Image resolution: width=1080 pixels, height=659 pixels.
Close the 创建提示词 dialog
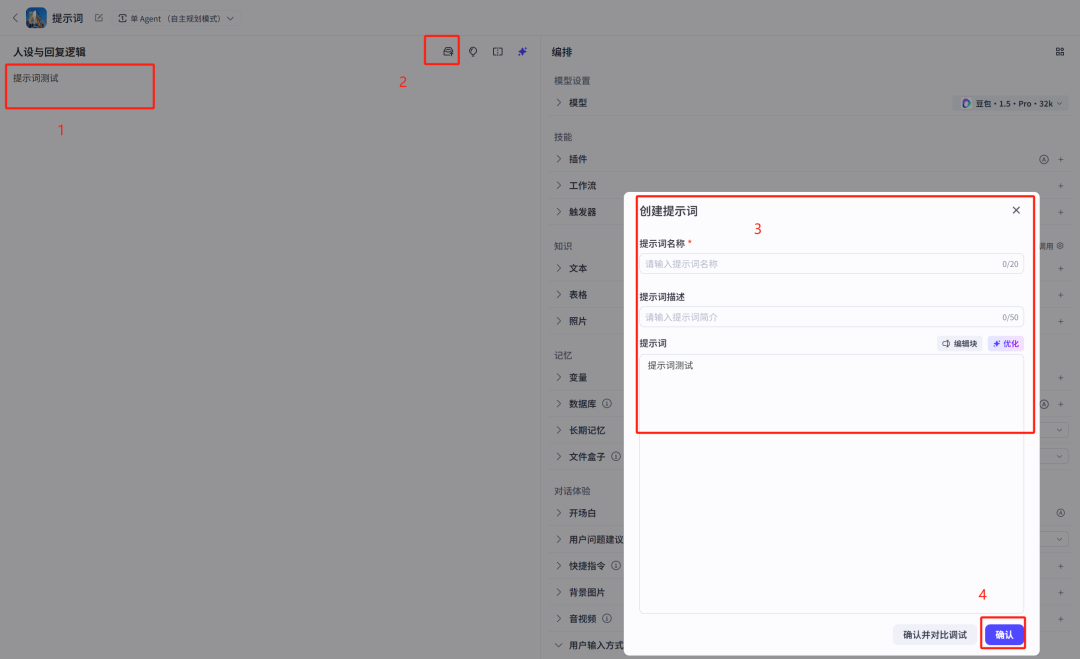1016,210
